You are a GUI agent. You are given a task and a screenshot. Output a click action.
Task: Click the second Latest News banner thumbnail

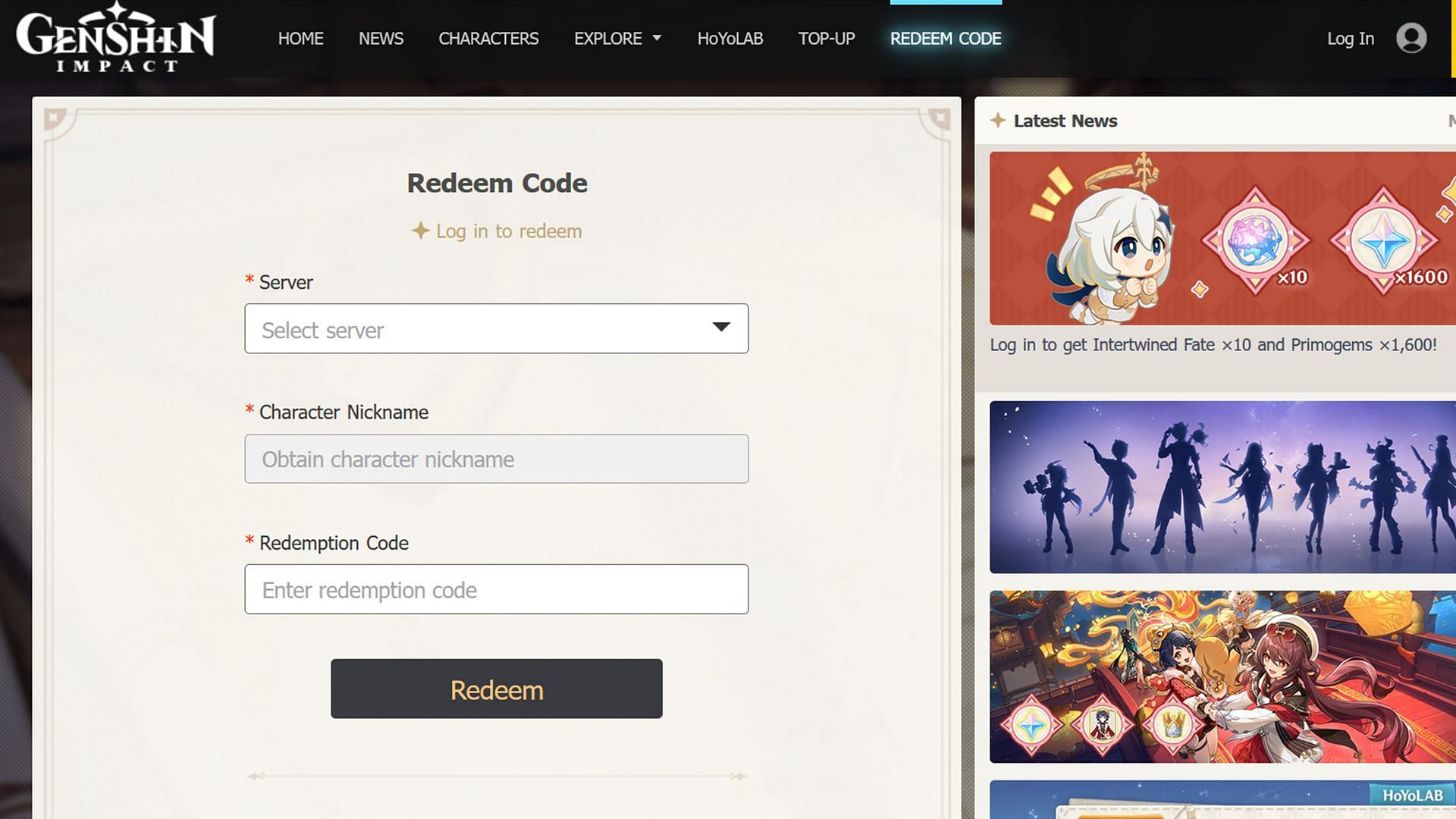point(1220,487)
